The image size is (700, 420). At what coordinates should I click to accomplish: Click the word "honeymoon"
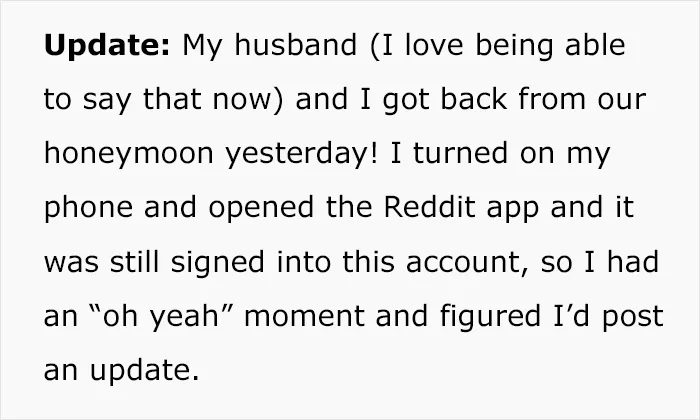point(129,155)
